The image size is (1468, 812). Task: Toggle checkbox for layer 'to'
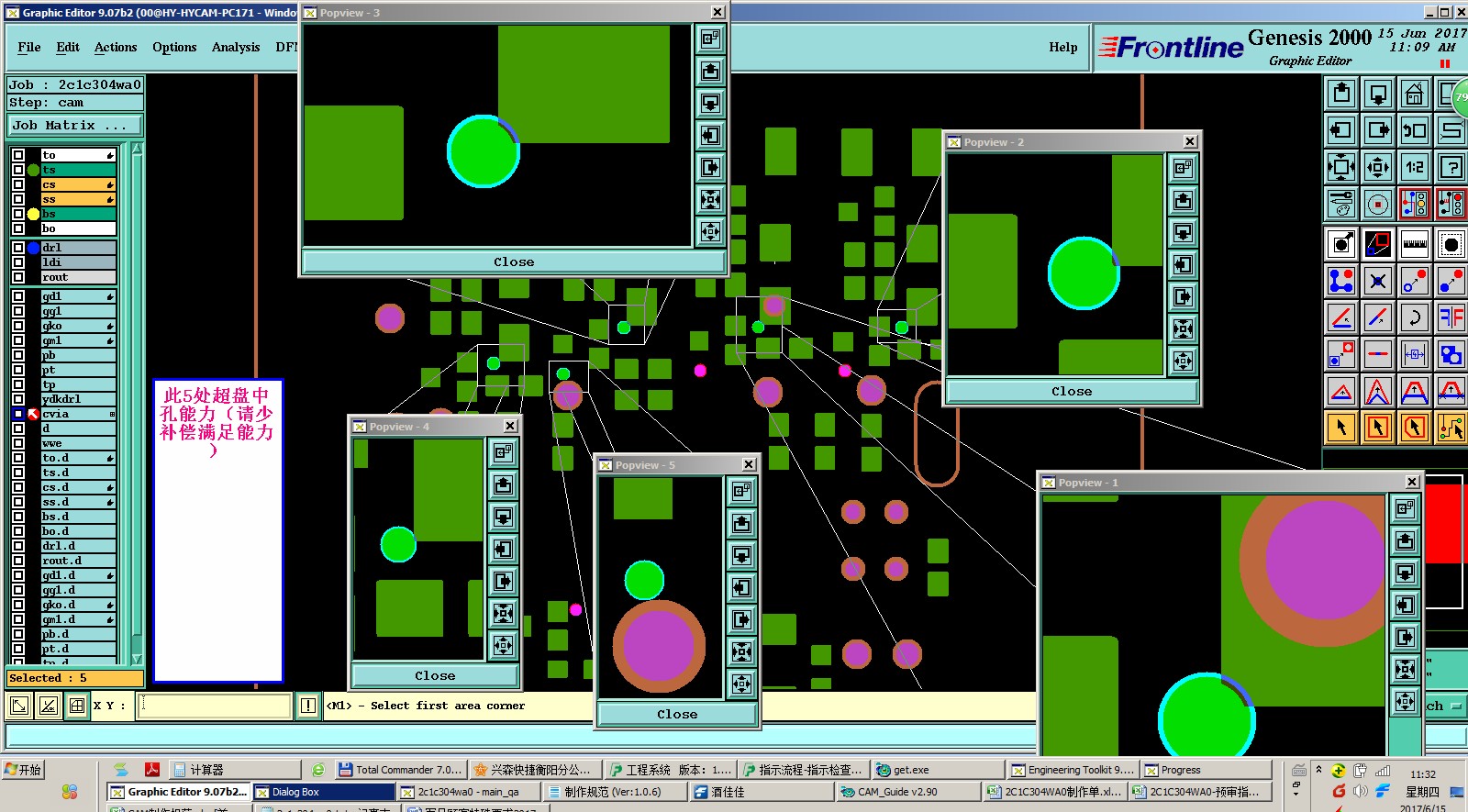click(x=18, y=155)
